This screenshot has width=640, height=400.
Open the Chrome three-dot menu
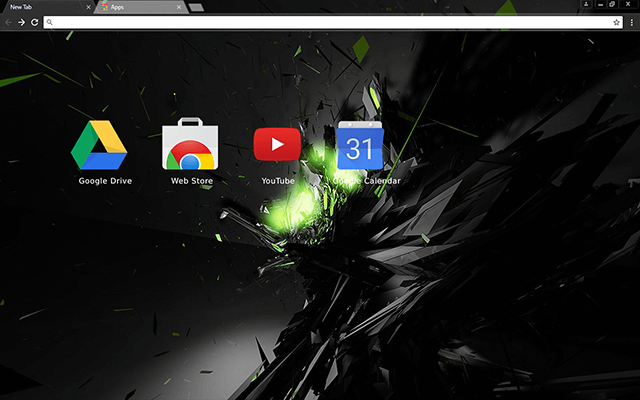pos(632,22)
